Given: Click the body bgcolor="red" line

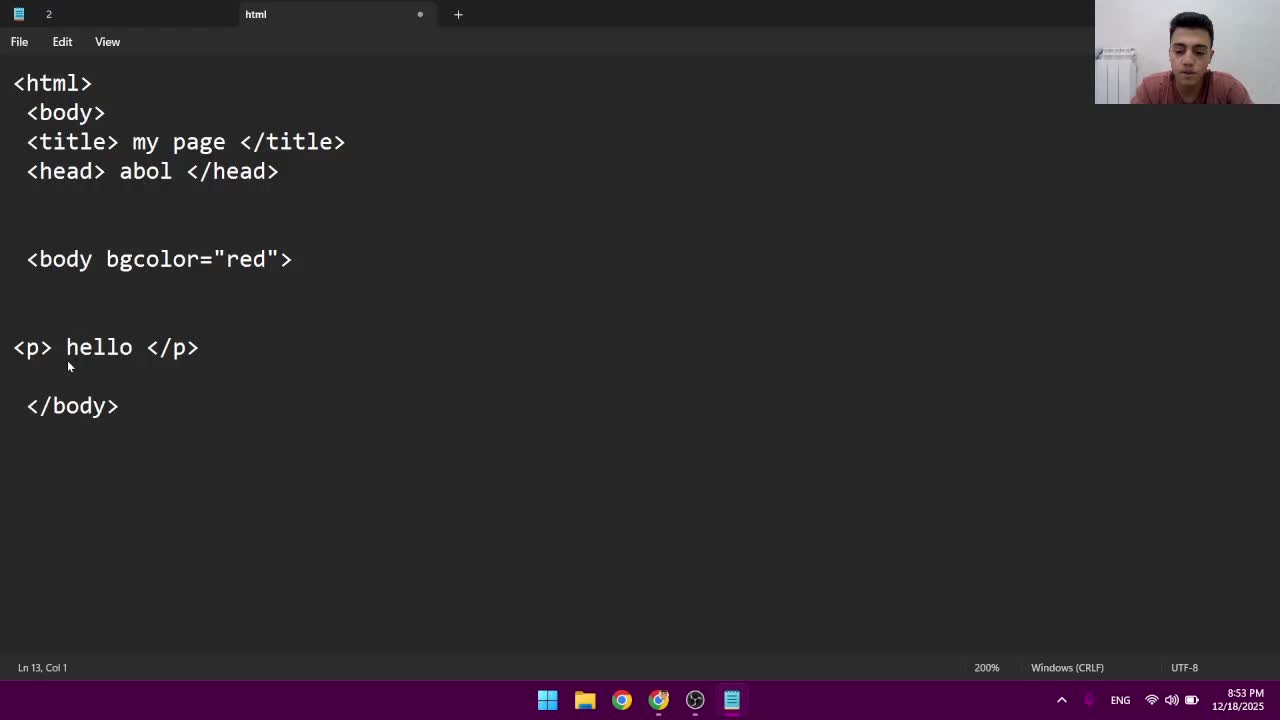Looking at the screenshot, I should tap(159, 259).
